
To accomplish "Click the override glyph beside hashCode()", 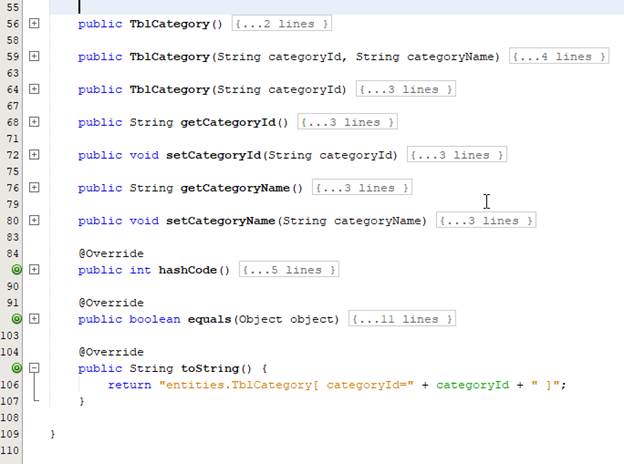I will pos(17,269).
